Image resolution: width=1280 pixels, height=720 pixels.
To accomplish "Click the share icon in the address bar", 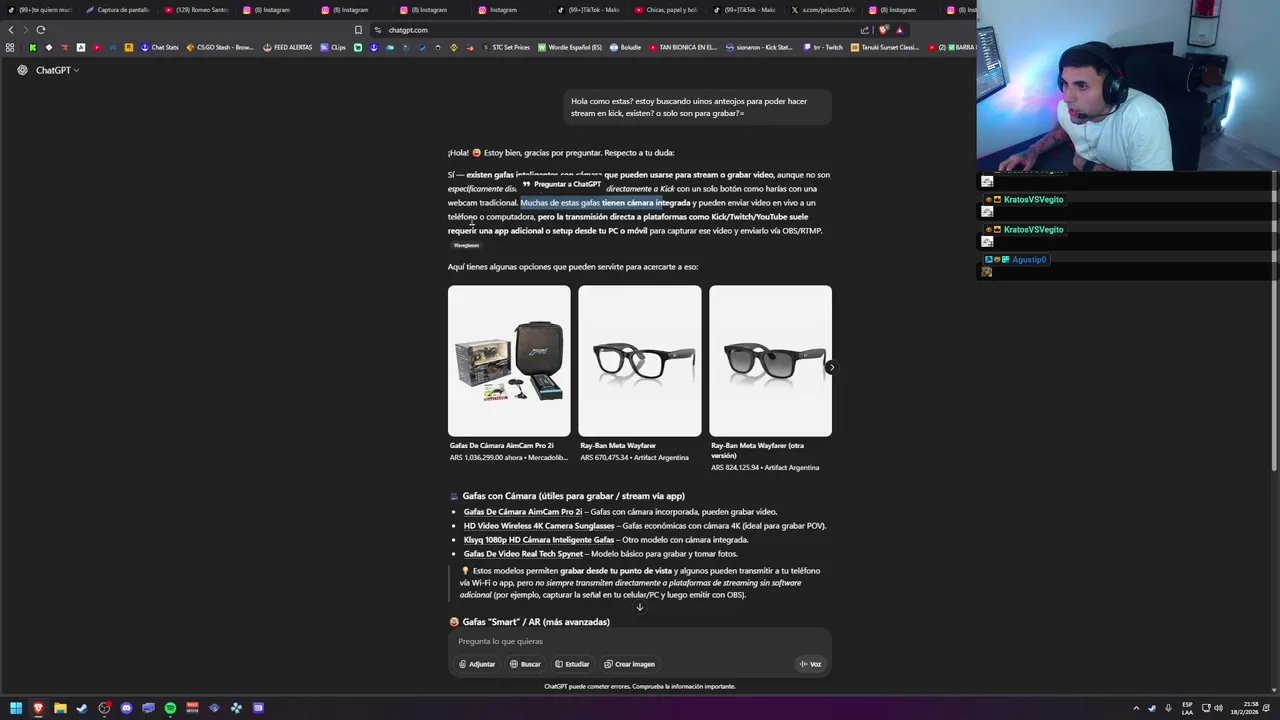I will [865, 30].
